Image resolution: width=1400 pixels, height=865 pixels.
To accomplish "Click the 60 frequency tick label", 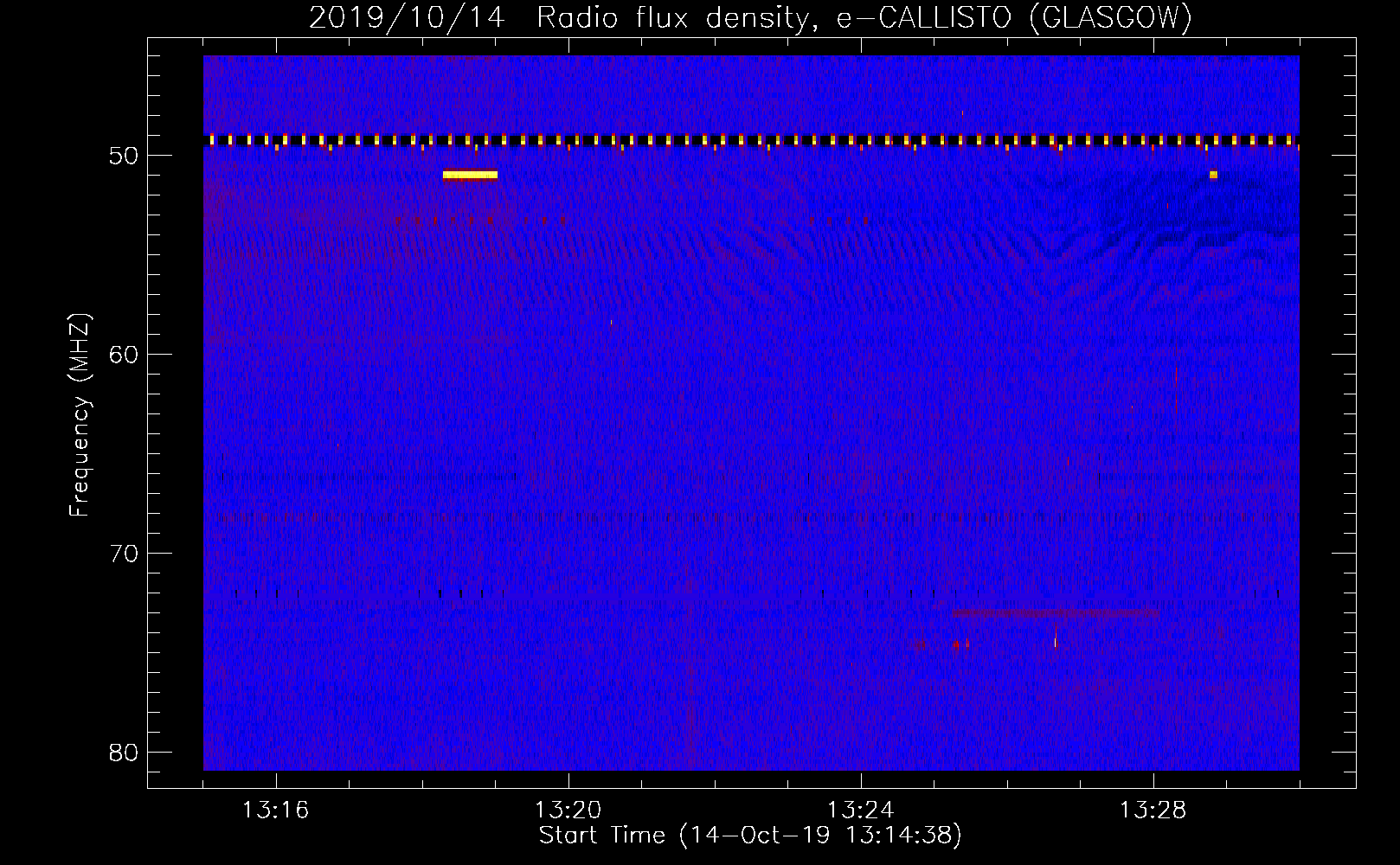I will [125, 355].
